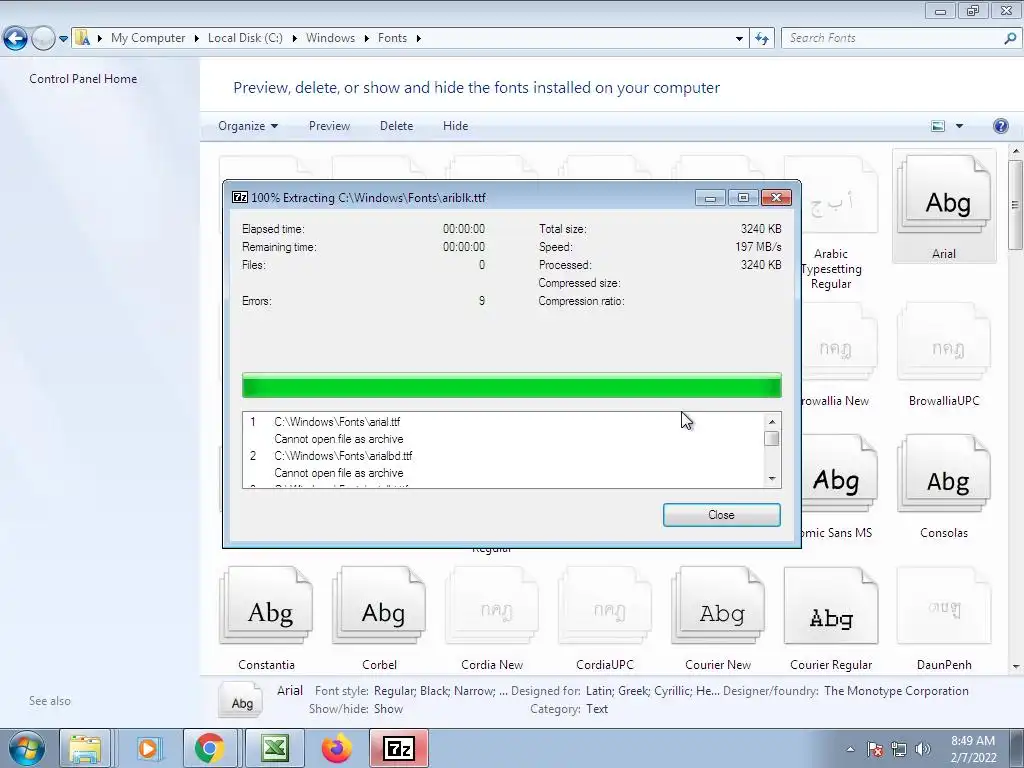This screenshot has height=768, width=1024.
Task: Select the CordiaUPC font icon
Action: [x=605, y=618]
